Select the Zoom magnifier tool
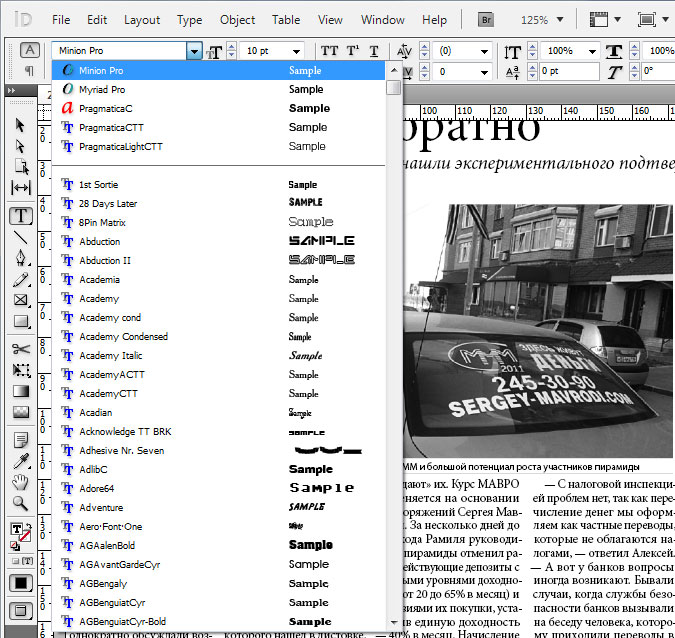 coord(21,503)
